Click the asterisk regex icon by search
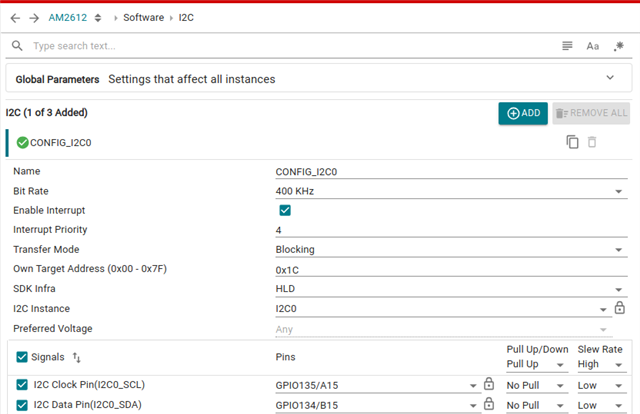The width and height of the screenshot is (640, 414). [x=619, y=46]
